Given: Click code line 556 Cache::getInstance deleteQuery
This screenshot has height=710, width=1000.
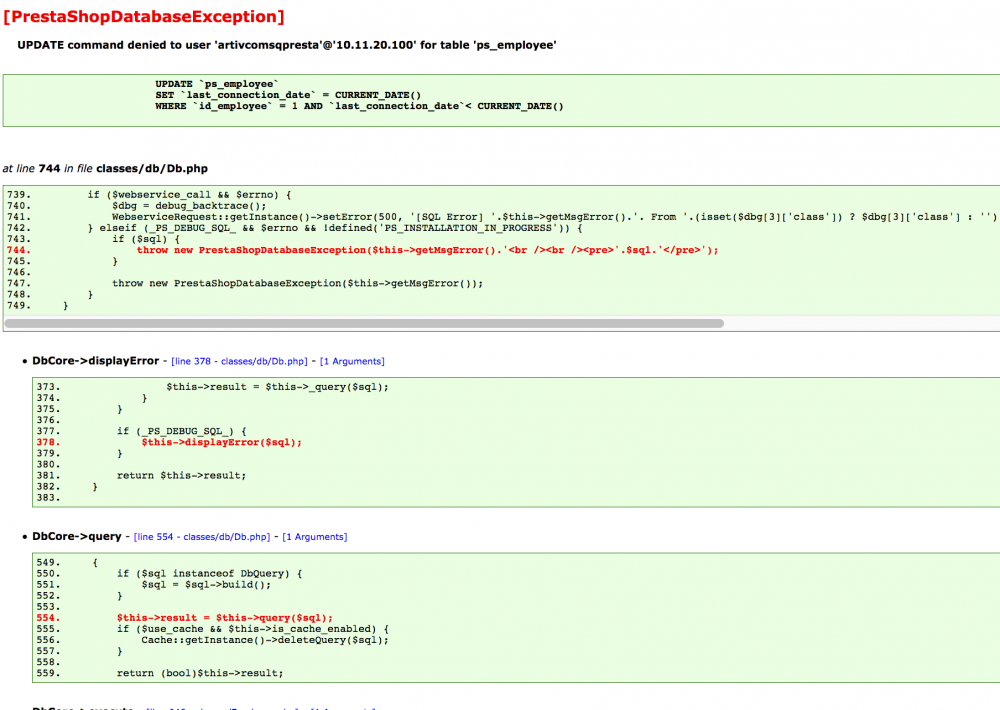Looking at the screenshot, I should click(265, 640).
